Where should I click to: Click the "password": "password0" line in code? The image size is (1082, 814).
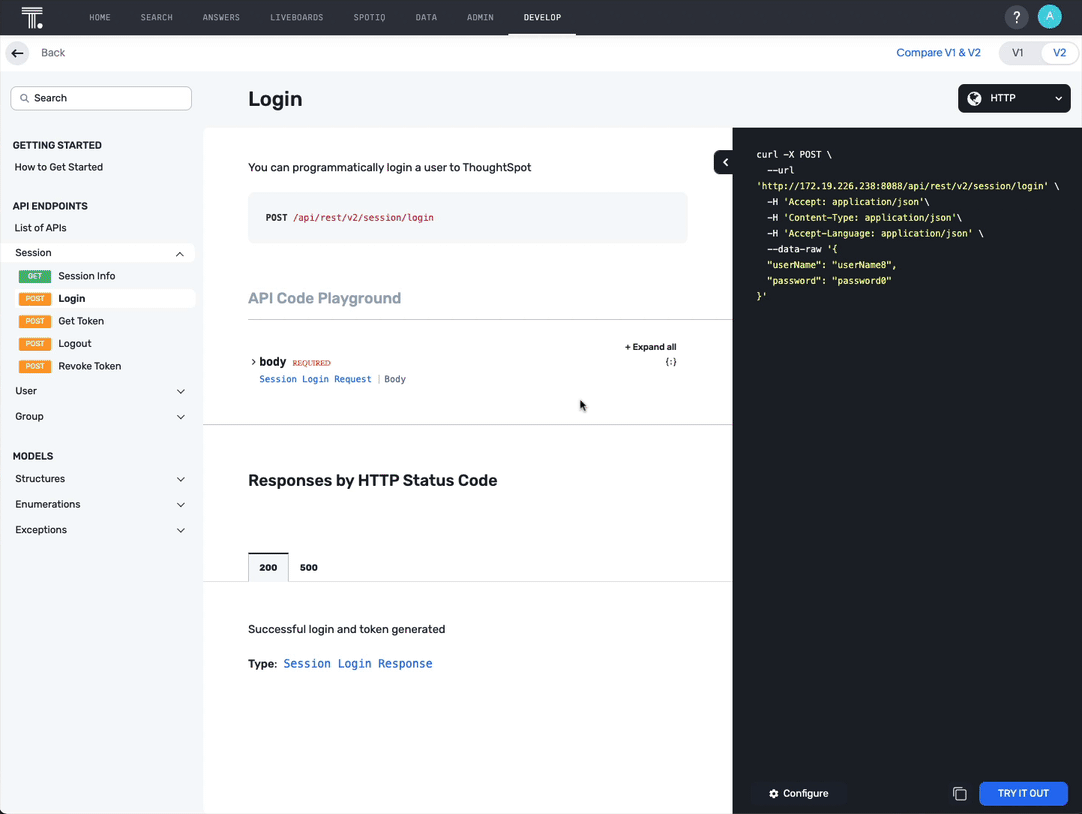(x=829, y=281)
